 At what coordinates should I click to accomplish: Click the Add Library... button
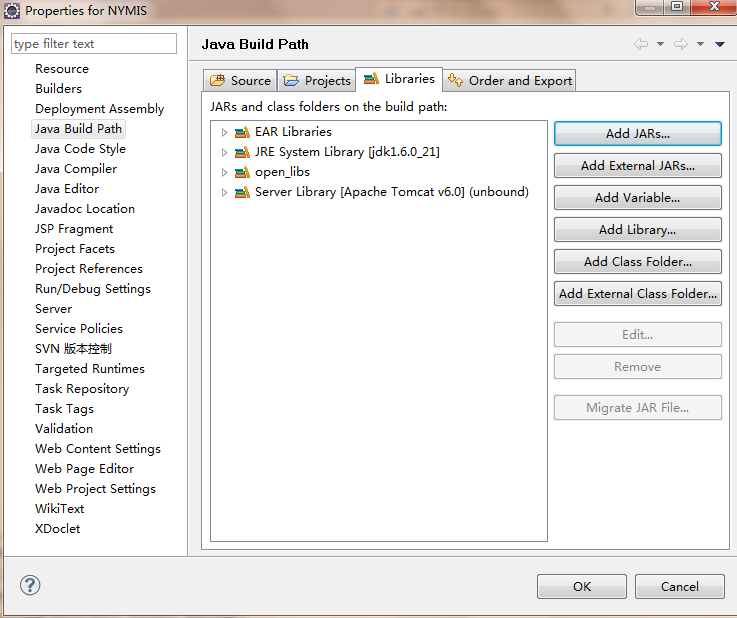(638, 230)
